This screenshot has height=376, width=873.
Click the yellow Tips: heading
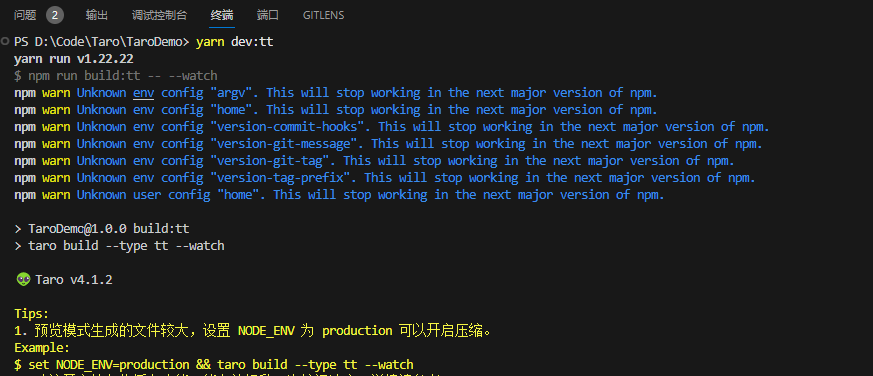tap(32, 314)
